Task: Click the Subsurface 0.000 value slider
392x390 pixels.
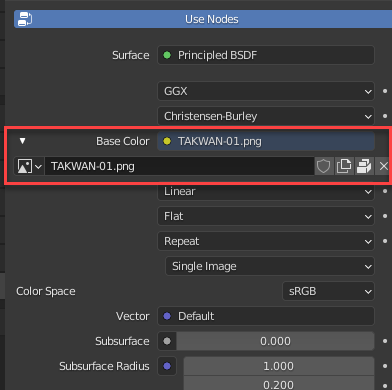Action: (275, 341)
